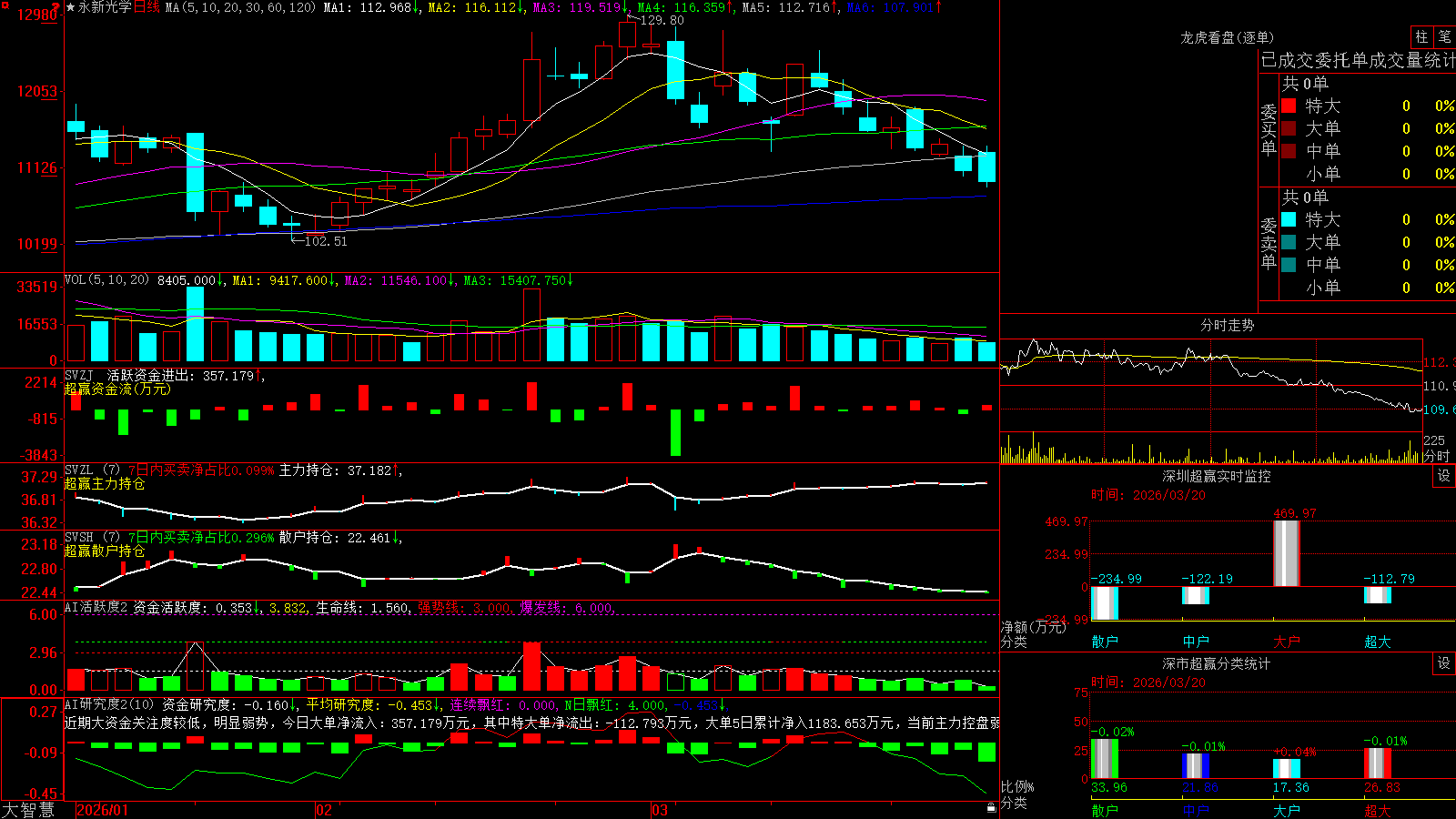The image size is (1456, 819).
Task: Click the 大智慧 logo in bottom corner
Action: (28, 810)
